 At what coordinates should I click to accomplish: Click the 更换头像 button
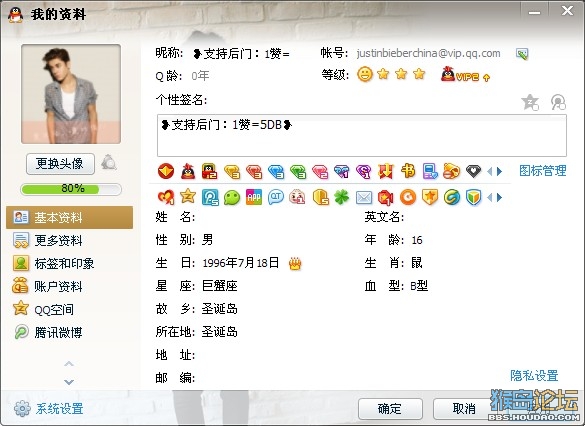(x=60, y=163)
